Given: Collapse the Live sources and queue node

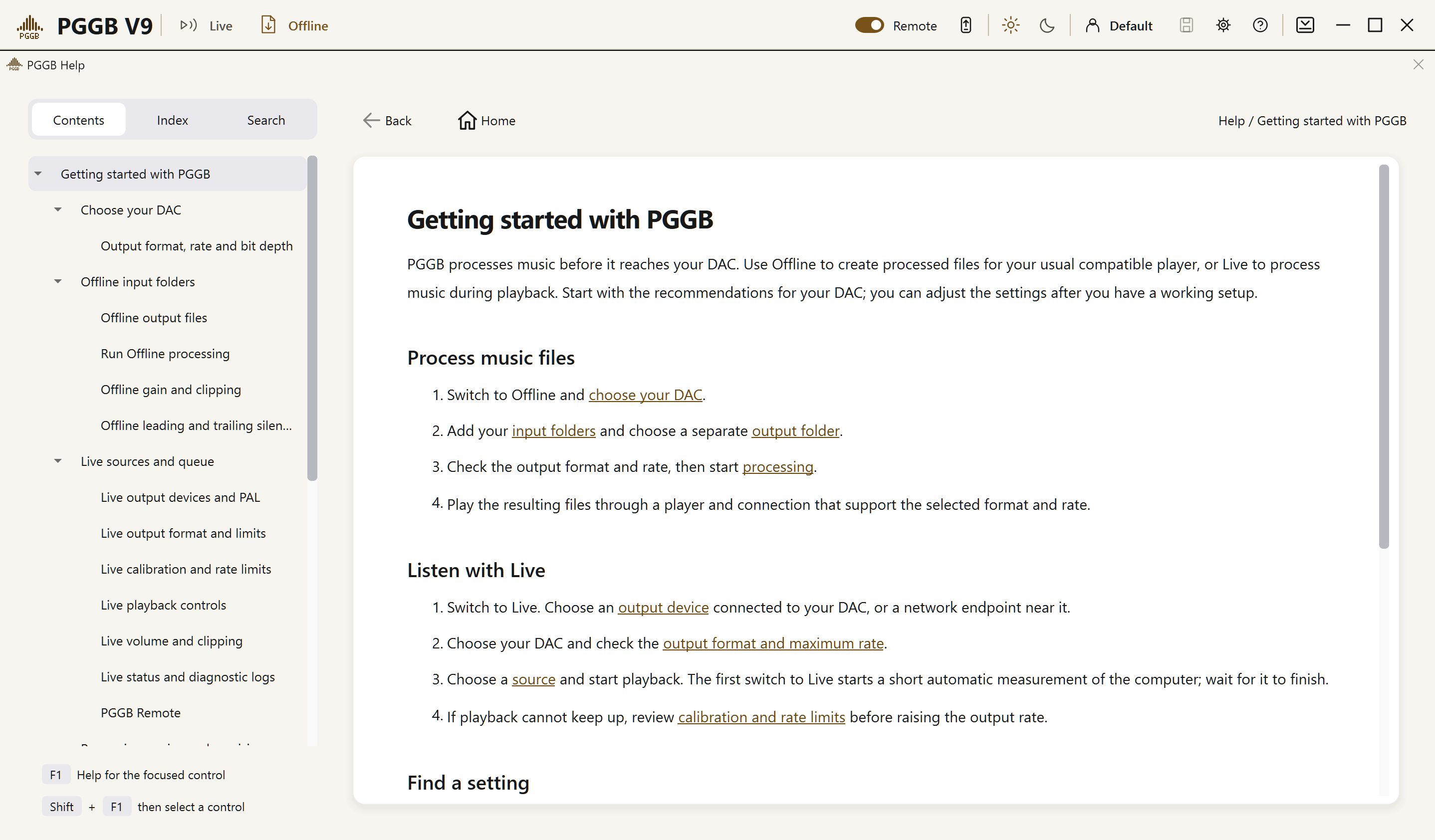Looking at the screenshot, I should click(58, 461).
